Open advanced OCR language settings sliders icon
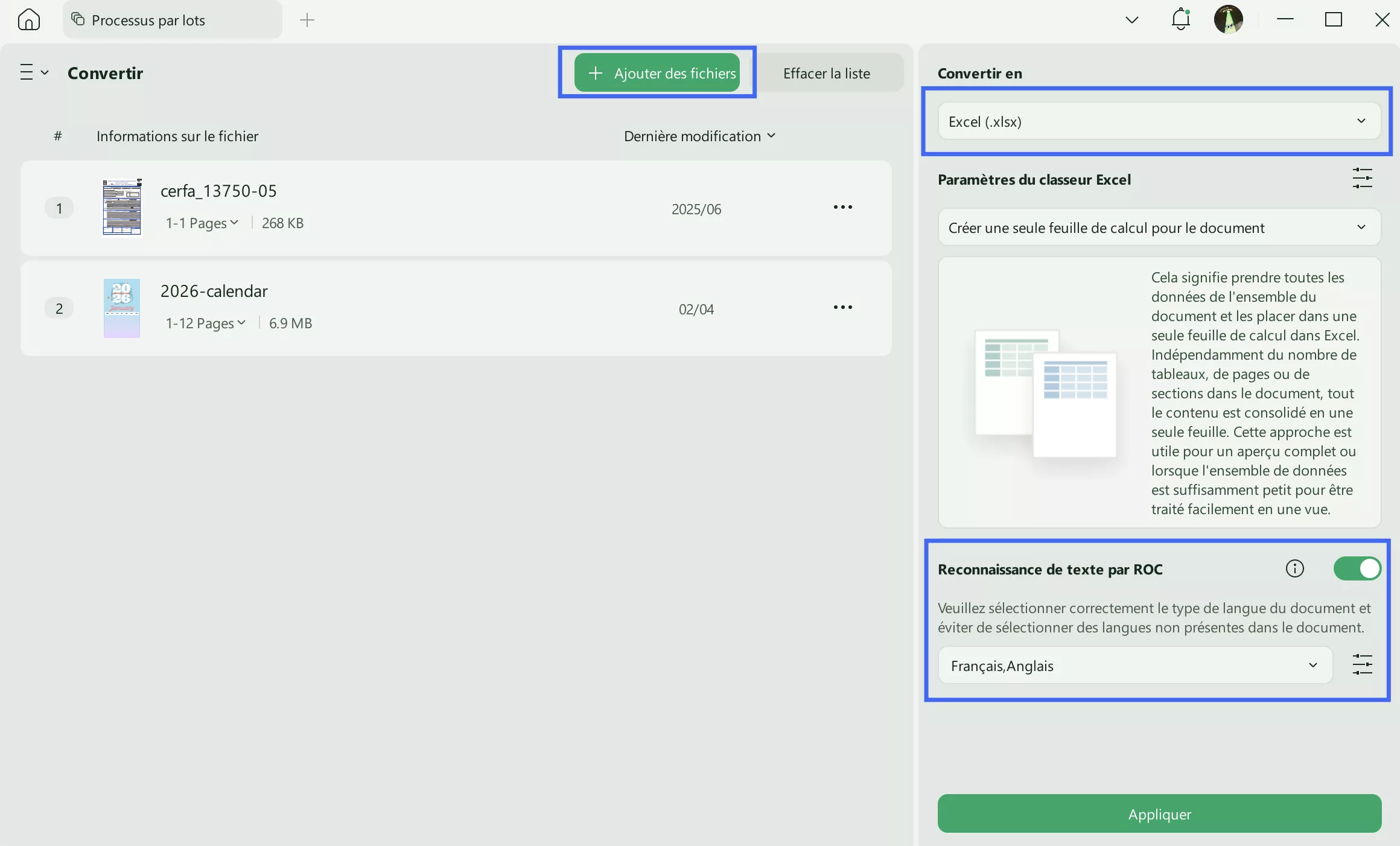Viewport: 1400px width, 846px height. 1363,664
